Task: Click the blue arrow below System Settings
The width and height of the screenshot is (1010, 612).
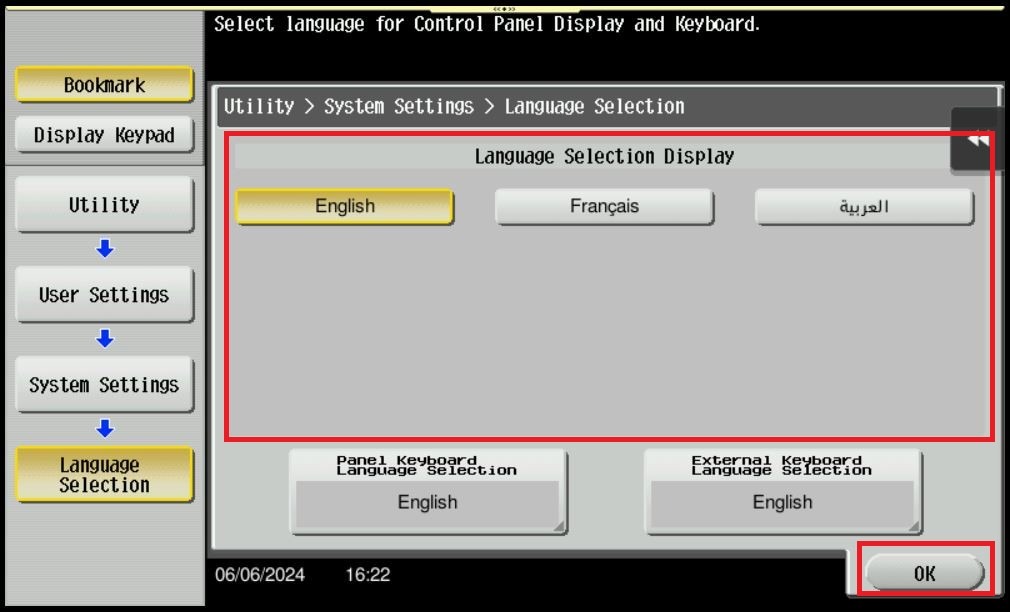Action: [105, 429]
